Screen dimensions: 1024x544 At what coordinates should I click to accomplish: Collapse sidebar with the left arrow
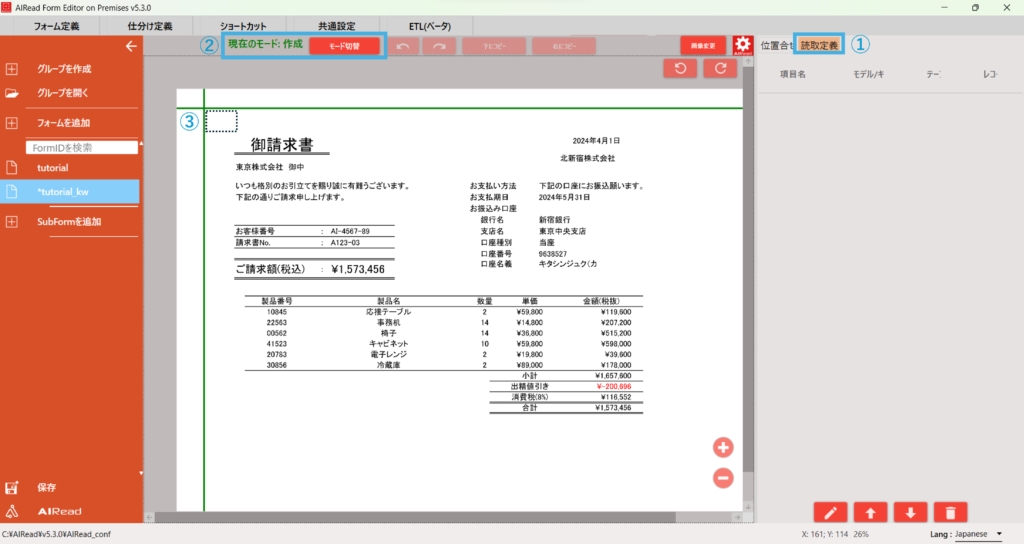tap(130, 46)
